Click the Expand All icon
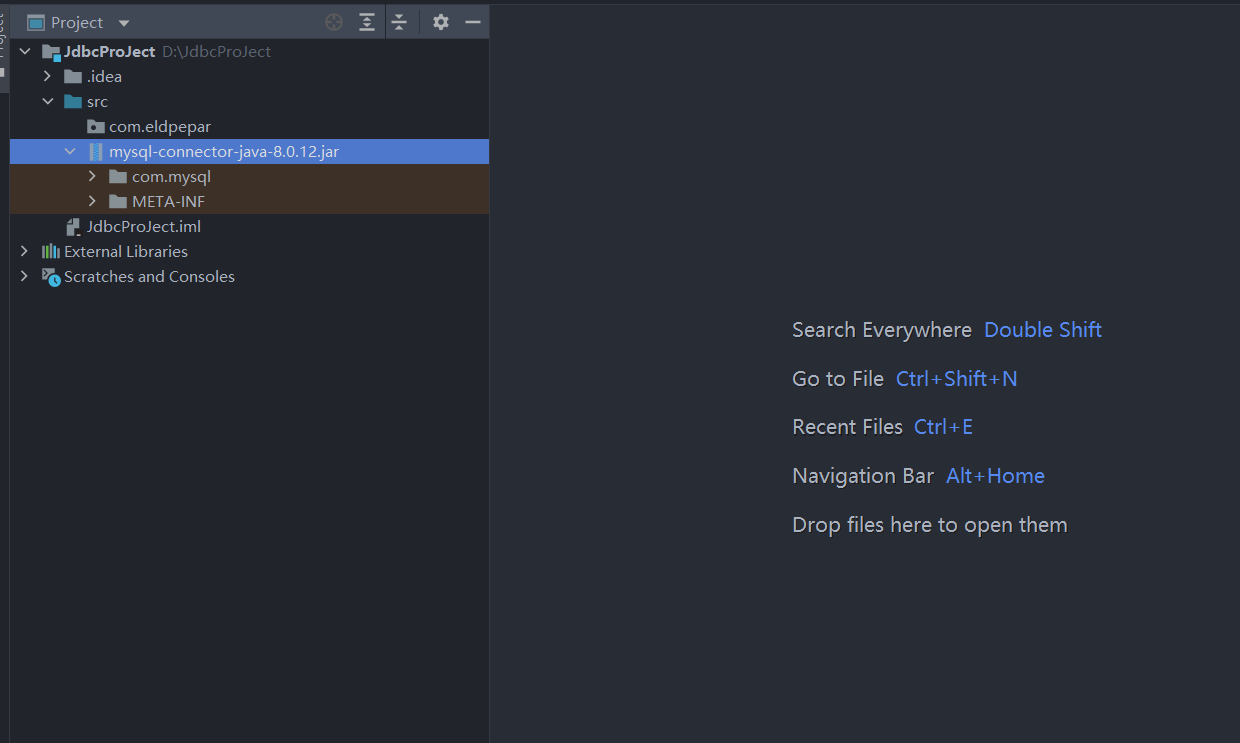 (367, 22)
